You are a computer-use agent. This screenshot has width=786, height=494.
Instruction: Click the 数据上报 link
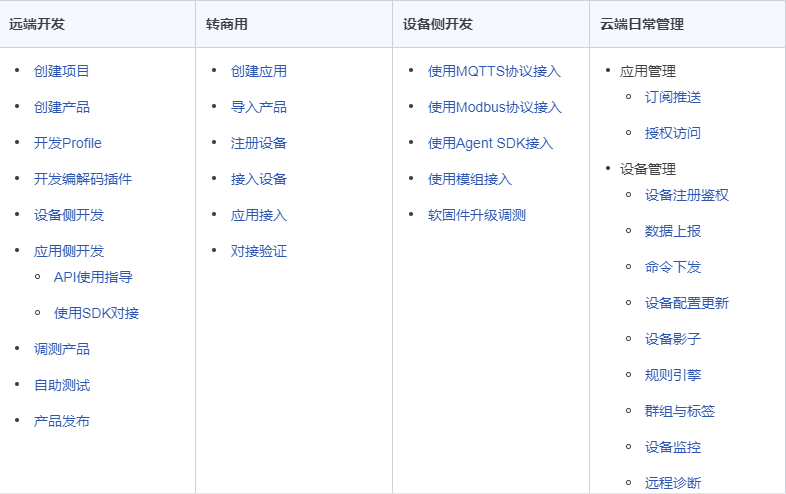pos(673,231)
